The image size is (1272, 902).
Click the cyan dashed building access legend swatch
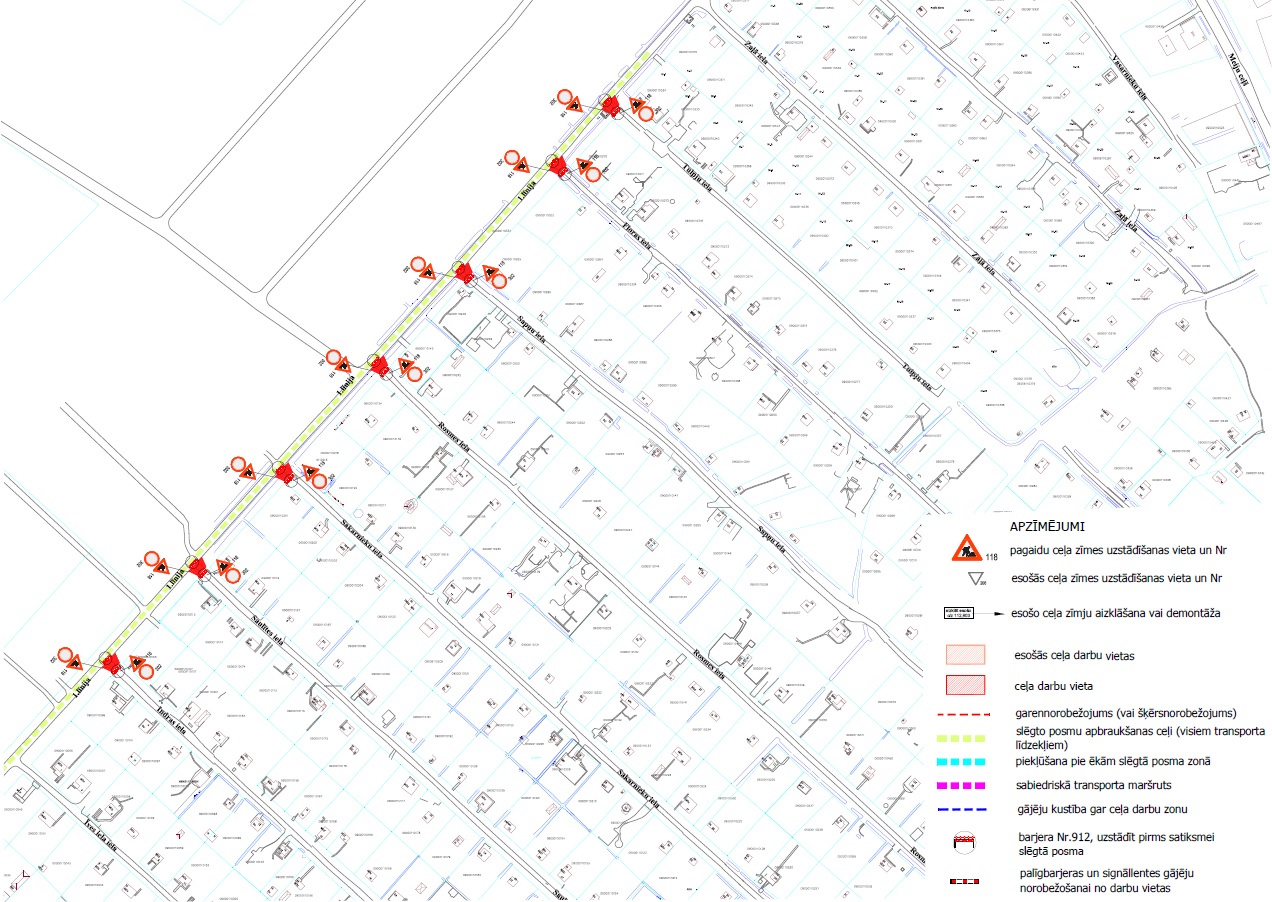pos(967,762)
